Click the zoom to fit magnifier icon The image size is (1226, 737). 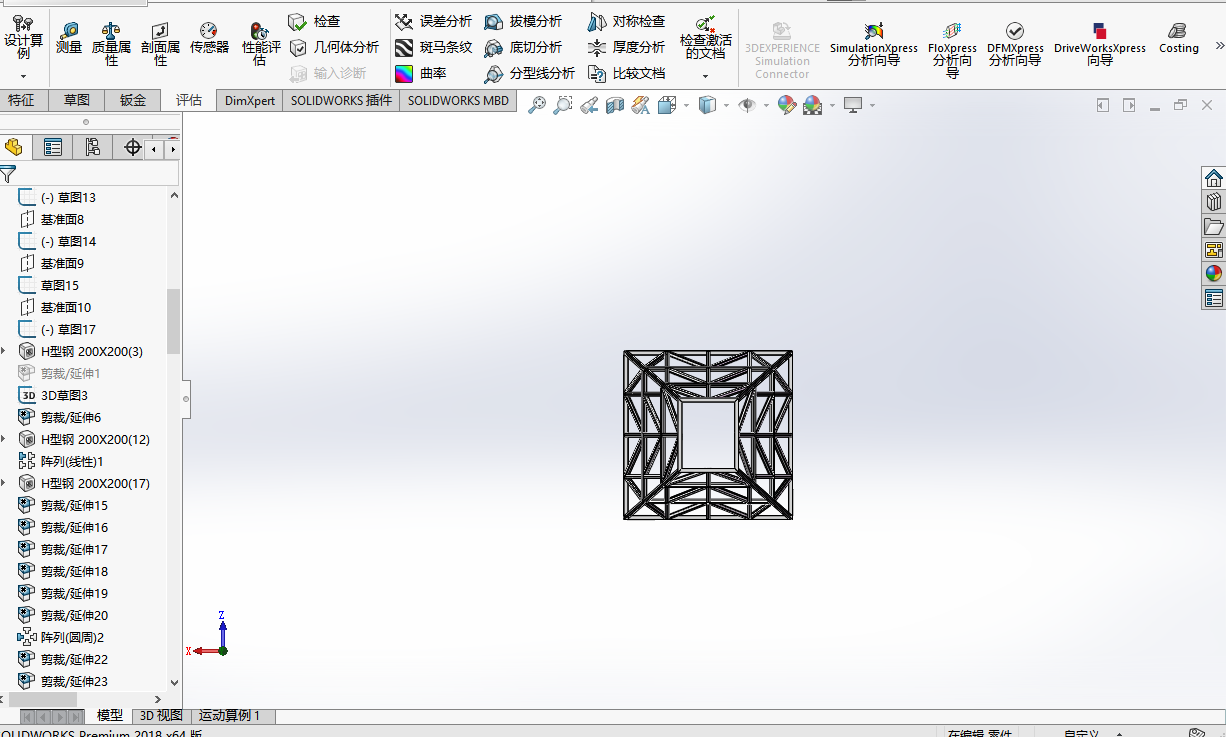click(x=537, y=105)
